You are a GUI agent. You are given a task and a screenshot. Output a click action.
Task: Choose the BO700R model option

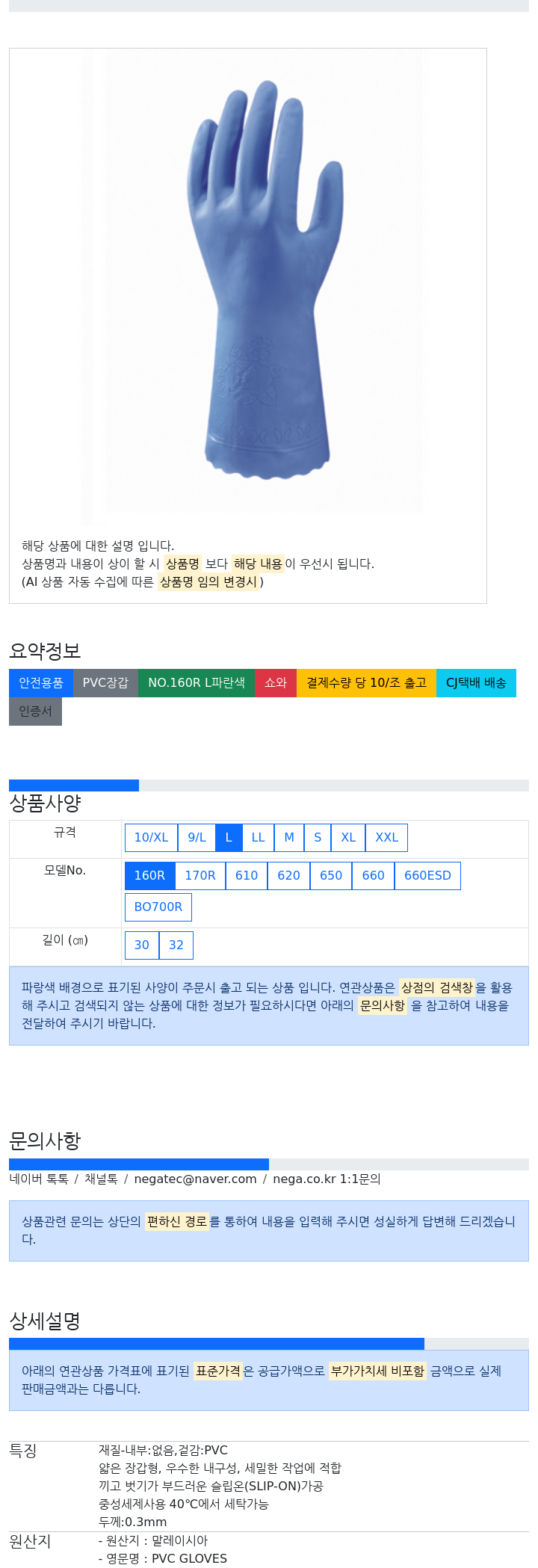(158, 907)
